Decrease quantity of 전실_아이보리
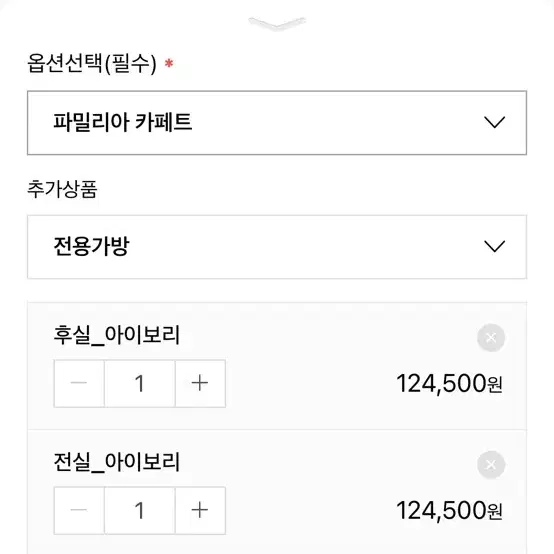This screenshot has height=554, width=554. 79,510
